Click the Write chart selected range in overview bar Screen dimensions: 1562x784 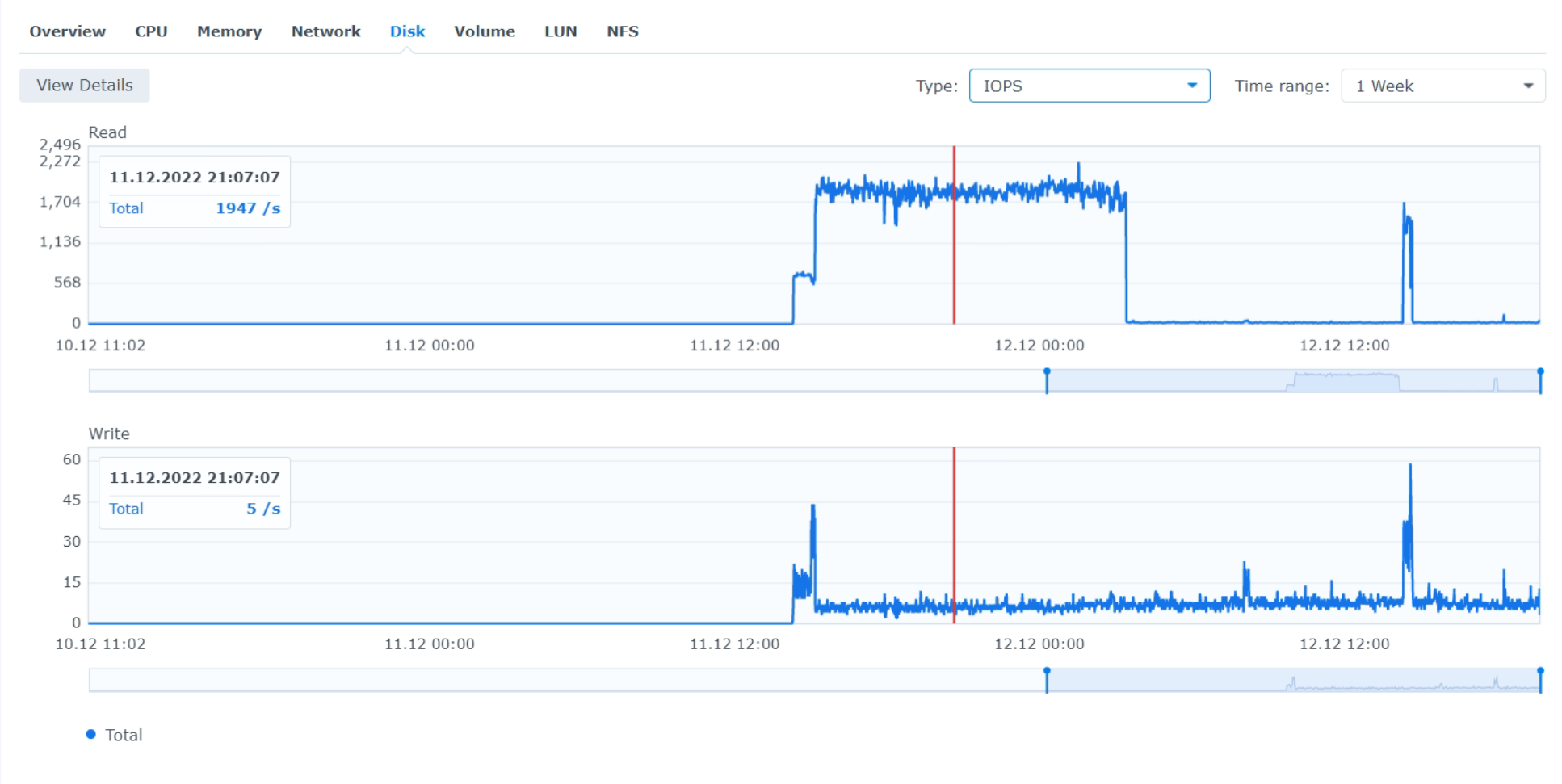1294,681
